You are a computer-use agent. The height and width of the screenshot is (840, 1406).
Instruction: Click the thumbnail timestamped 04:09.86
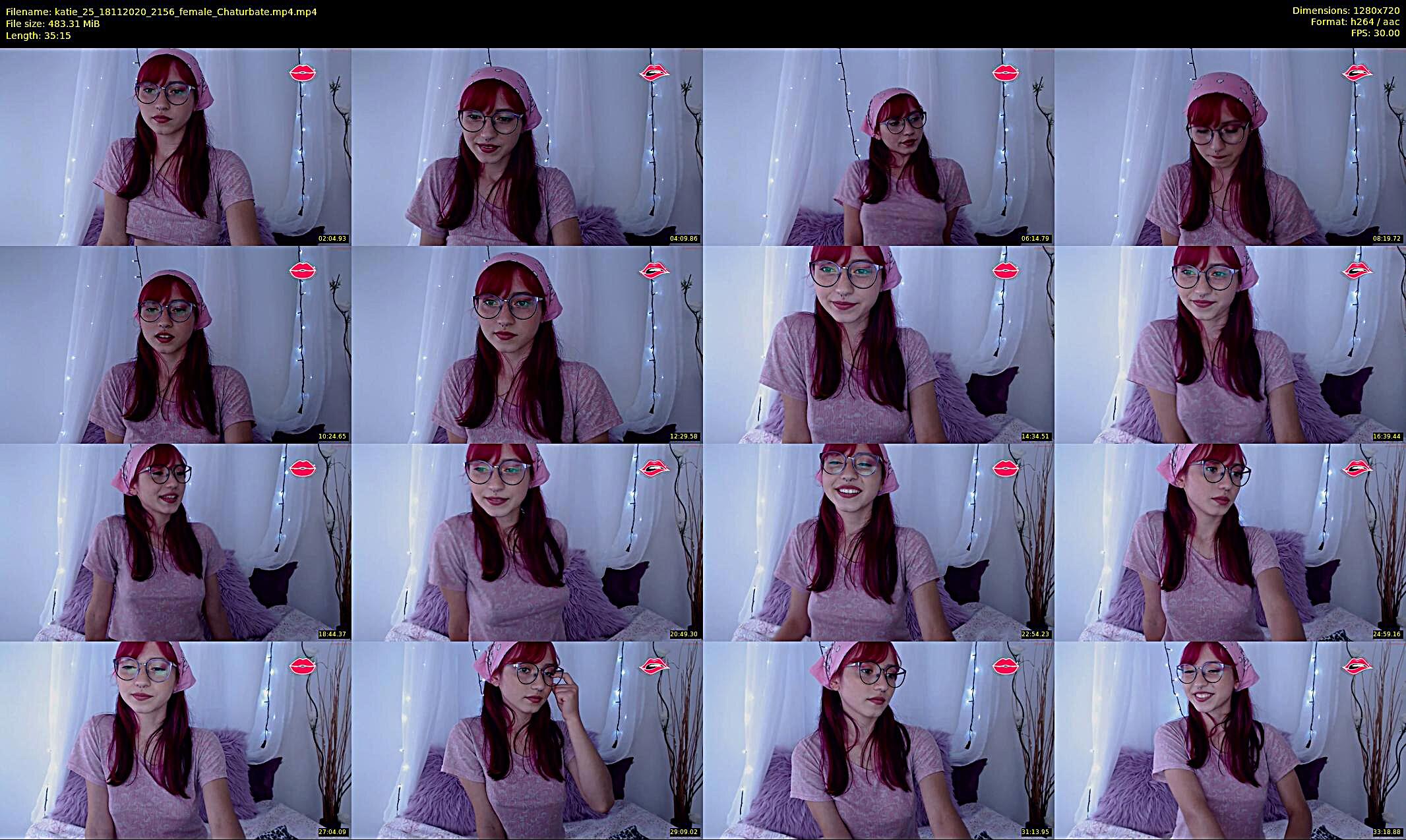click(527, 146)
